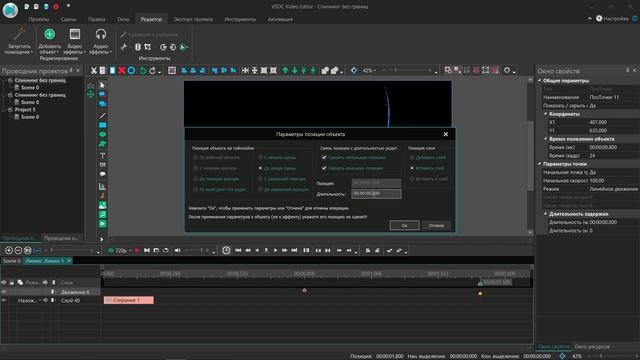Select radio 'До указанной позиции'
Image resolution: width=640 pixels, height=360 pixels.
click(260, 189)
